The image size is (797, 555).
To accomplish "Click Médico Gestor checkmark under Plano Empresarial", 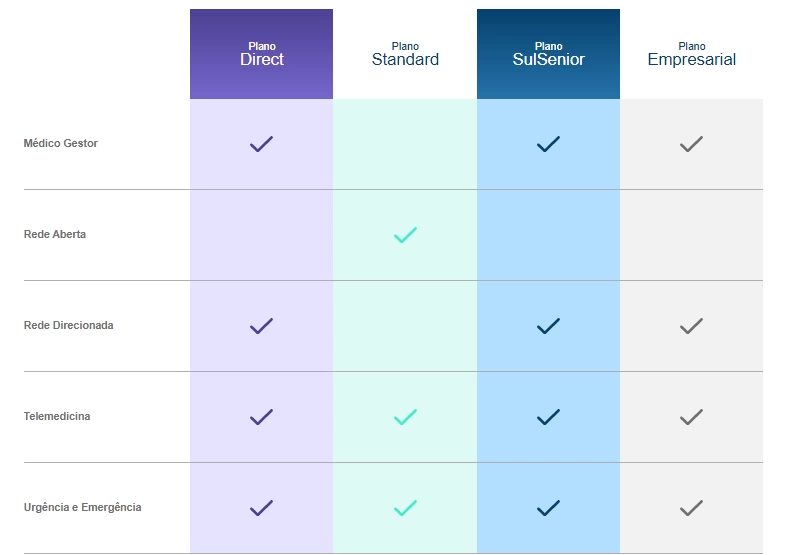I will [691, 144].
